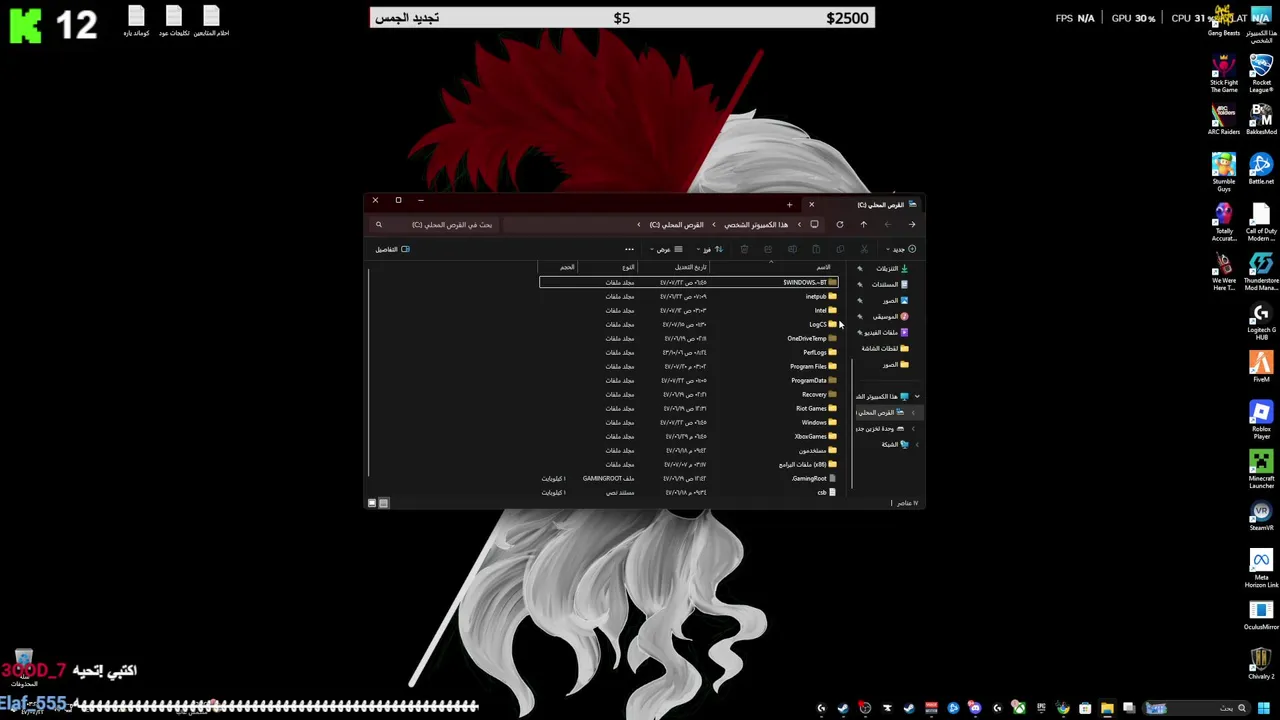Select the XboxGames folder
This screenshot has height=720, width=1280.
tap(688, 436)
